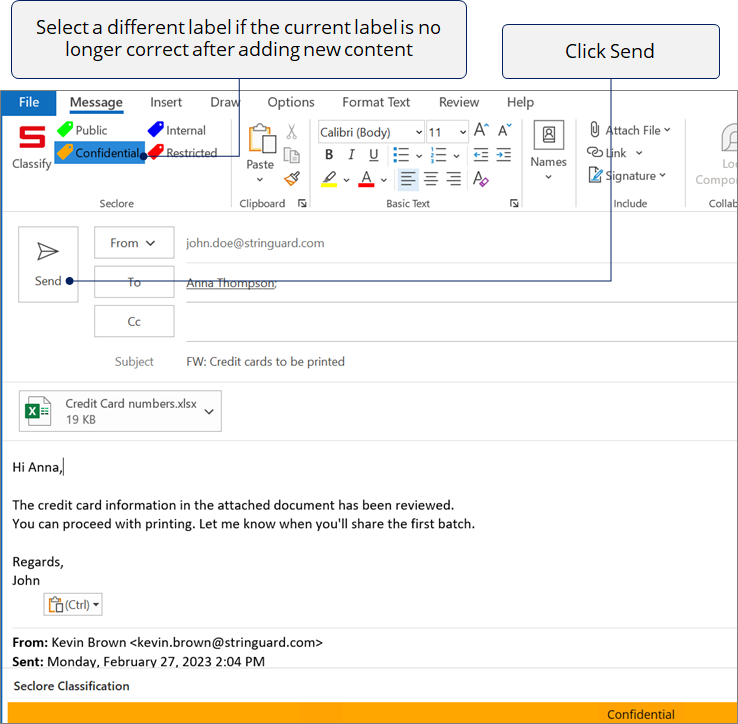This screenshot has height=724, width=738.
Task: Click the Format Painter brush icon
Action: pyautogui.click(x=292, y=179)
